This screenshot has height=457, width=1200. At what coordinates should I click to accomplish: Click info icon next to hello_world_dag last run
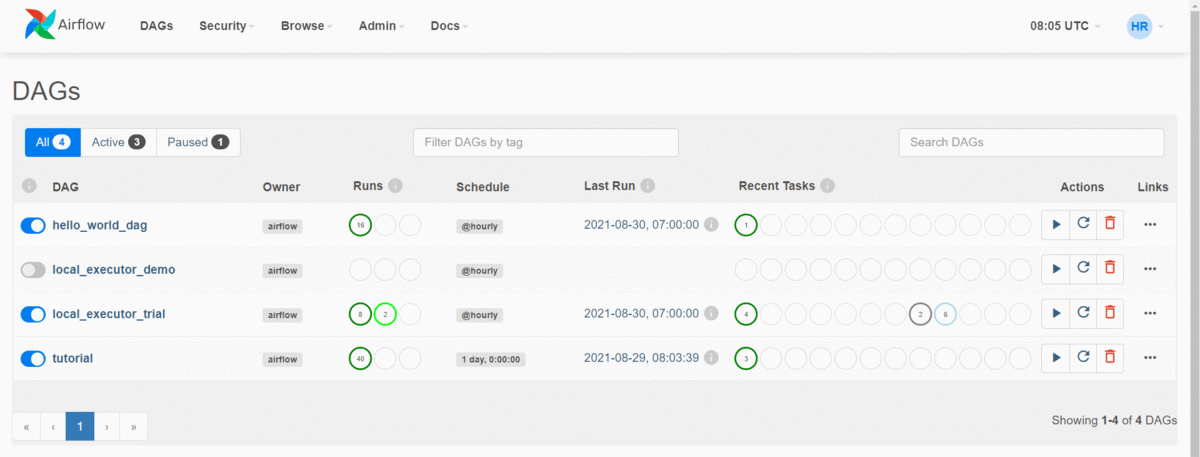(x=711, y=225)
